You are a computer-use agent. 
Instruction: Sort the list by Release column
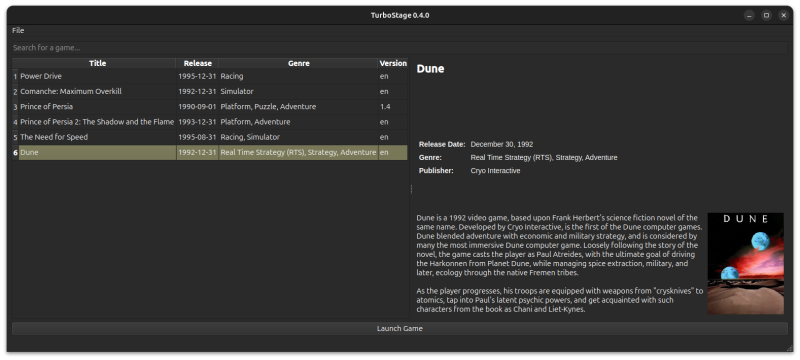click(x=197, y=63)
